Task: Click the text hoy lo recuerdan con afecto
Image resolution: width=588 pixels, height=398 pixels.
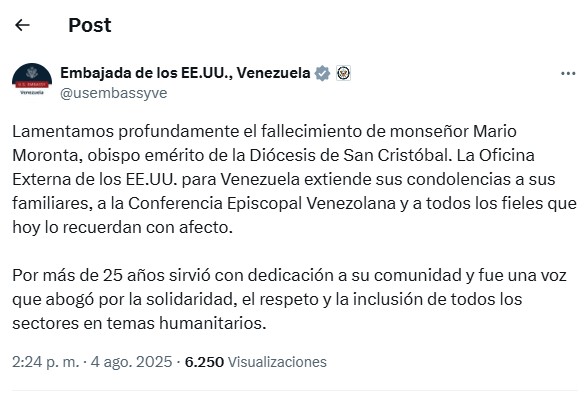Action: (122, 228)
